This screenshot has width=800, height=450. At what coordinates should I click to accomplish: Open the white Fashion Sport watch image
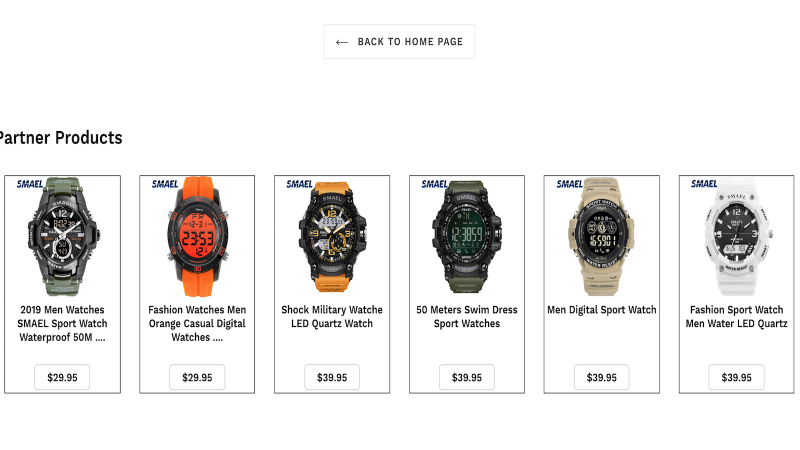736,237
